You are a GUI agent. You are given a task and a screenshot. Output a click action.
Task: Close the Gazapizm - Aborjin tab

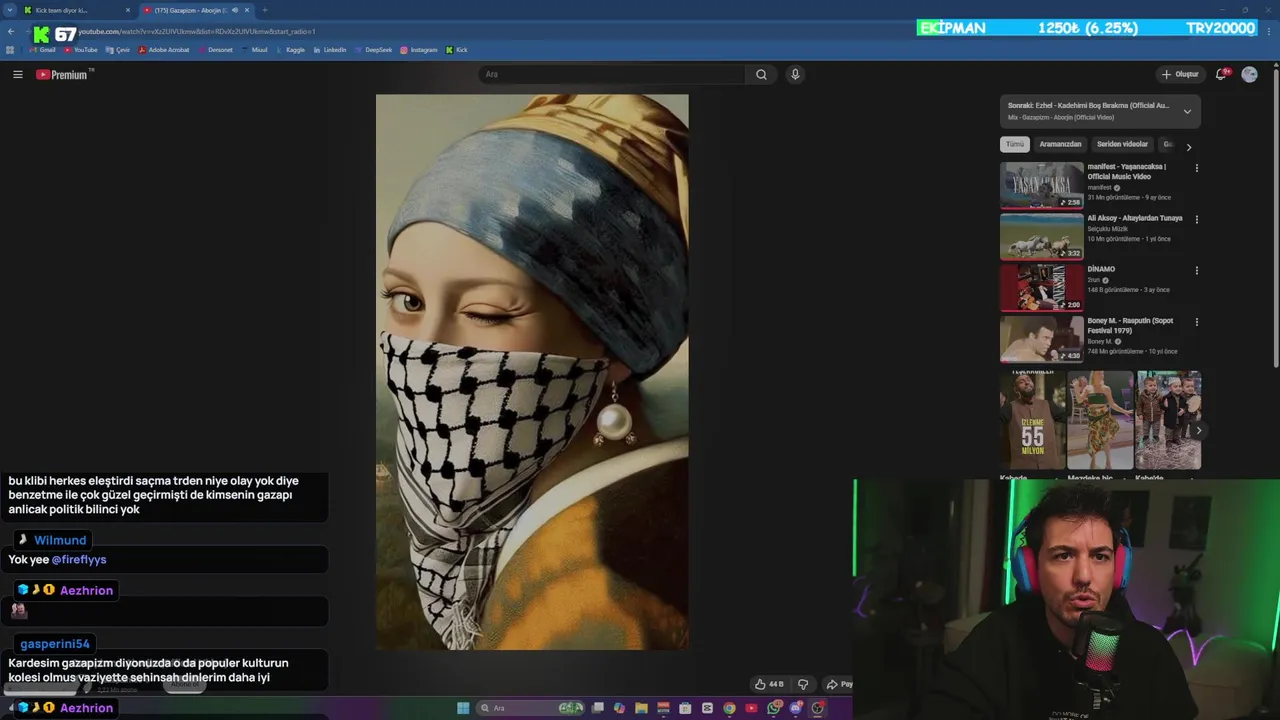tap(247, 10)
